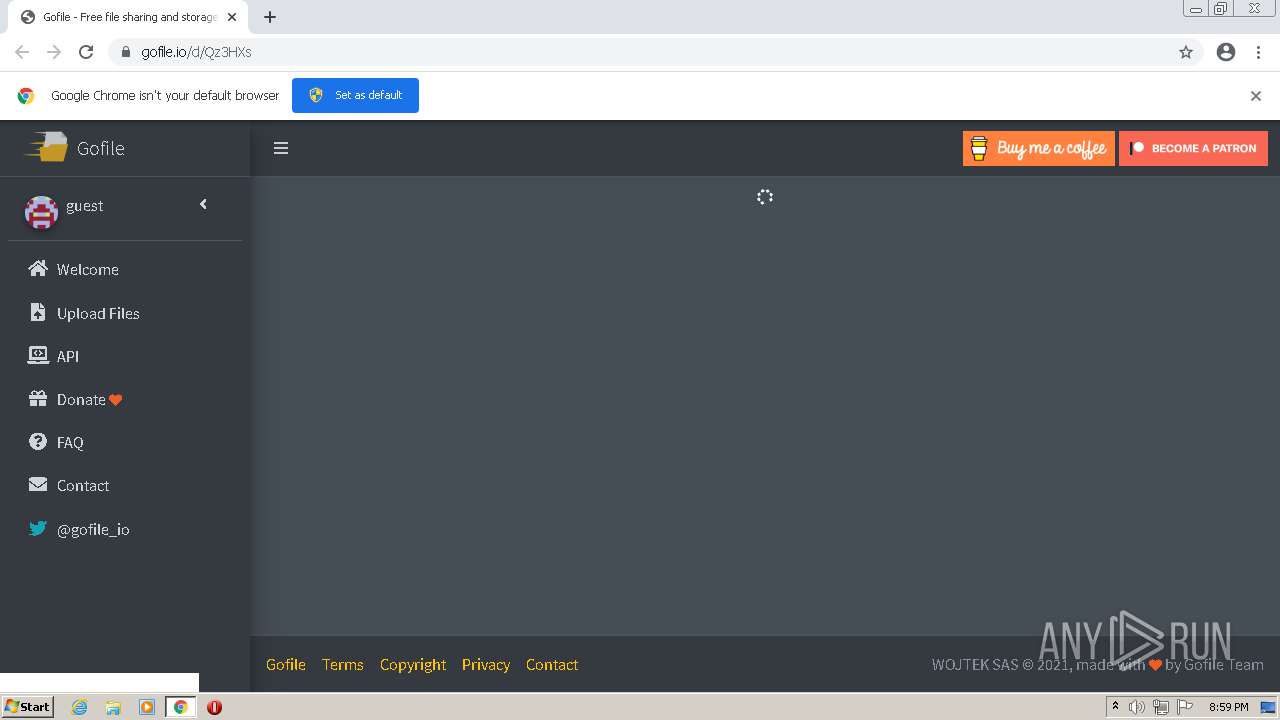This screenshot has width=1280, height=720.
Task: Reload the gofile.io page
Action: tap(86, 52)
